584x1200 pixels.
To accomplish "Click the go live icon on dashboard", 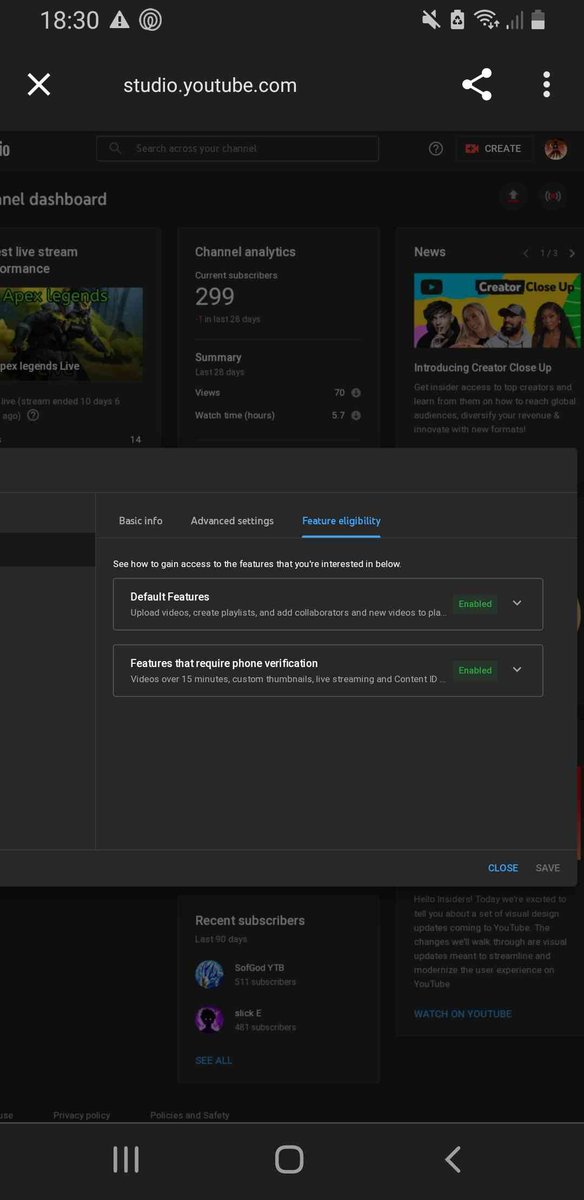I will [x=552, y=196].
